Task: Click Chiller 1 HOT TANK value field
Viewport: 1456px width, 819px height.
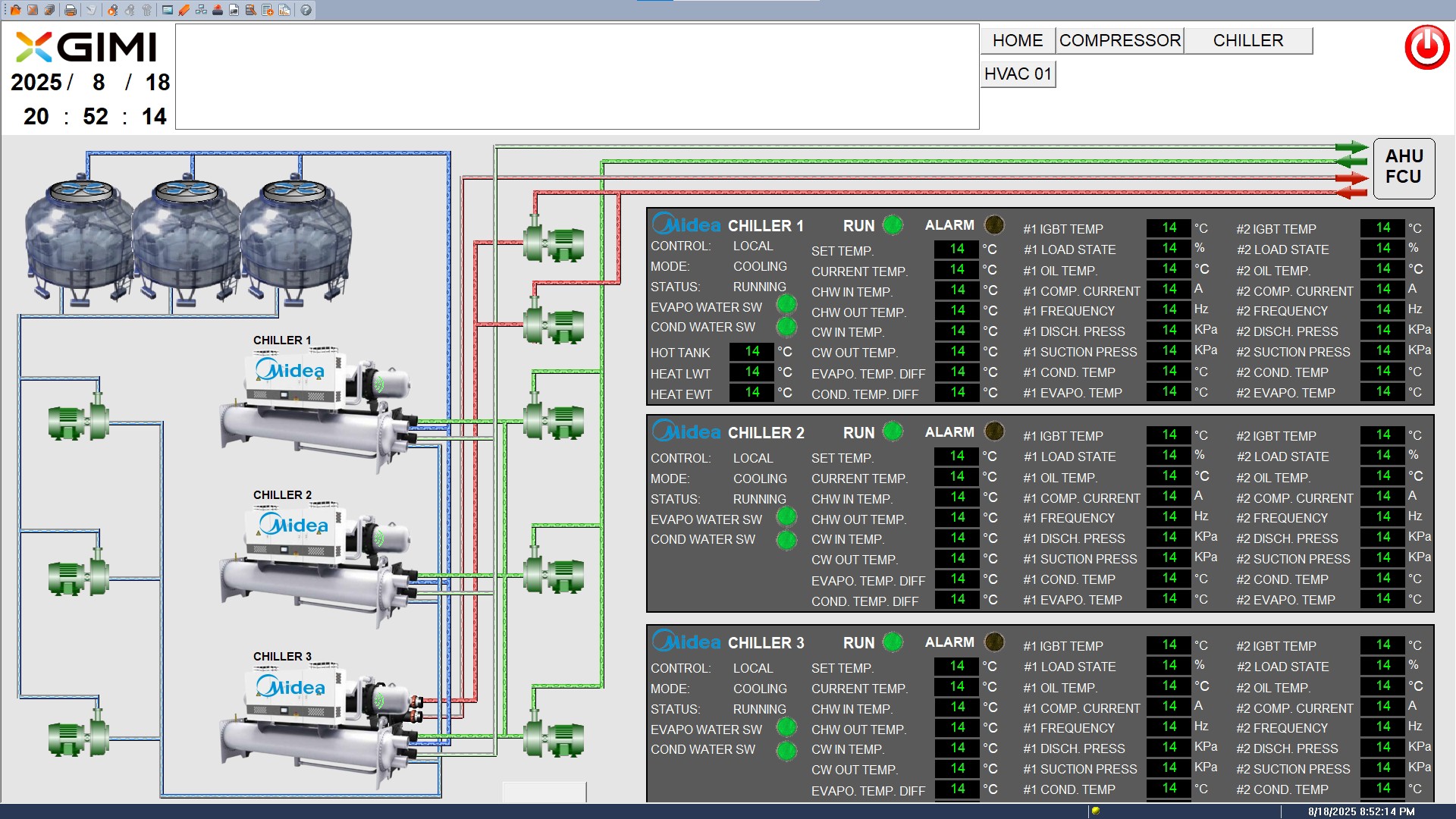Action: pos(752,352)
